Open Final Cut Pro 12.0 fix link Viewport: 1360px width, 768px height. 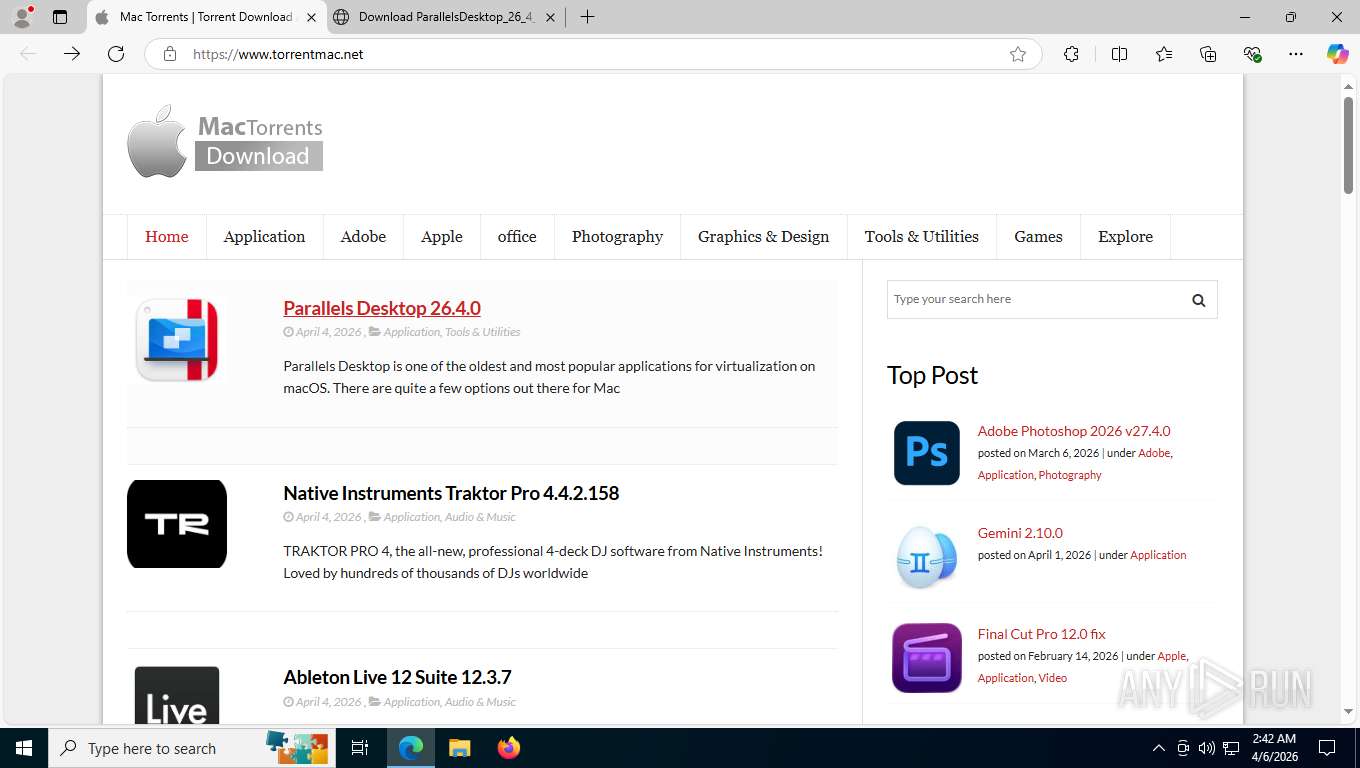[1041, 634]
